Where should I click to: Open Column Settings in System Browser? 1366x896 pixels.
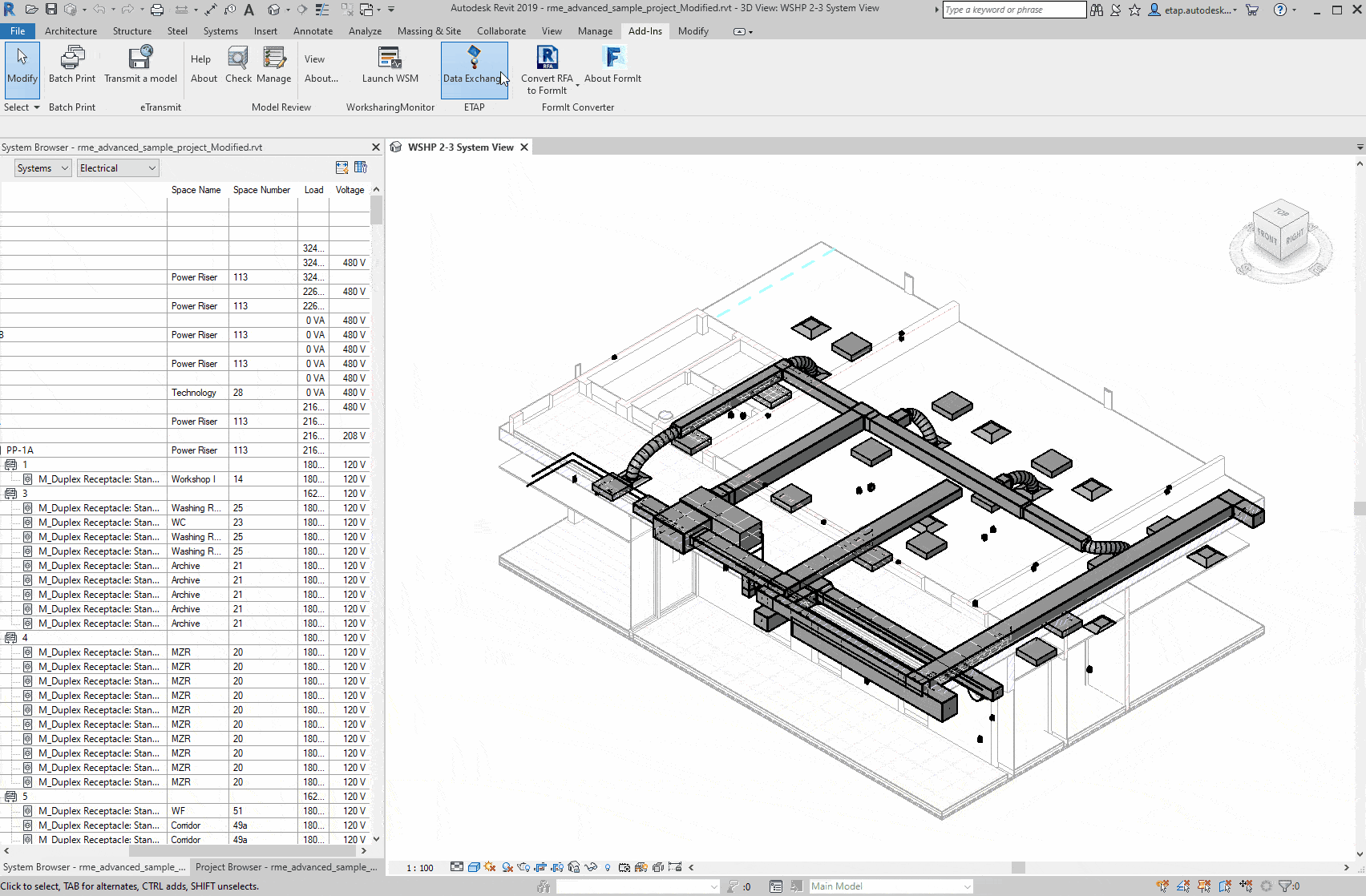361,167
